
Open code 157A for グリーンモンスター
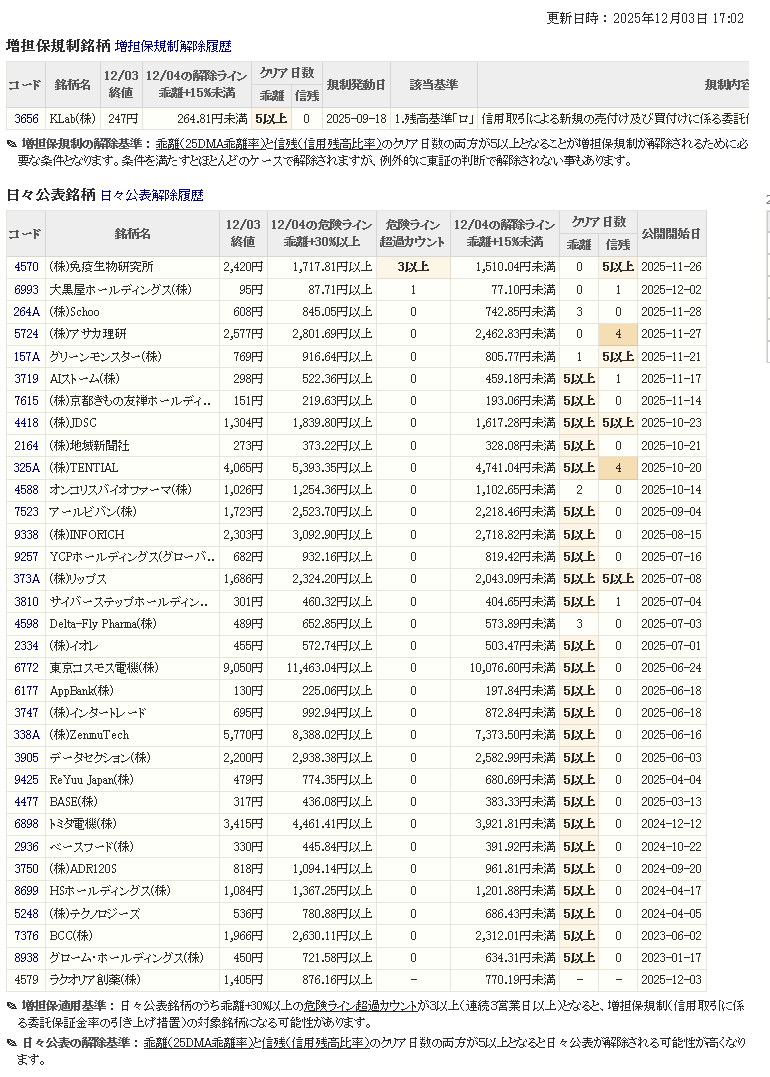tap(26, 357)
